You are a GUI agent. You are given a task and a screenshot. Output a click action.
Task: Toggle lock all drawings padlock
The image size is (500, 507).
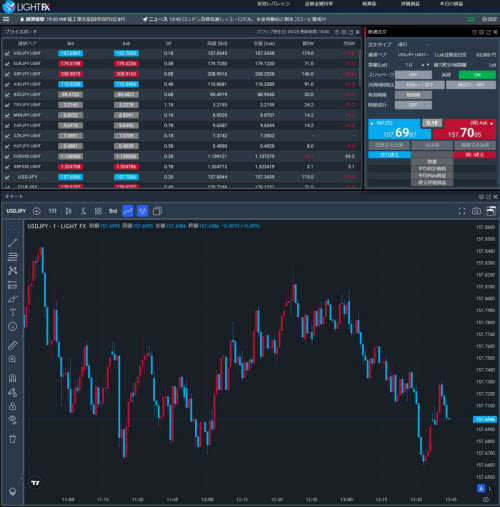(x=13, y=406)
